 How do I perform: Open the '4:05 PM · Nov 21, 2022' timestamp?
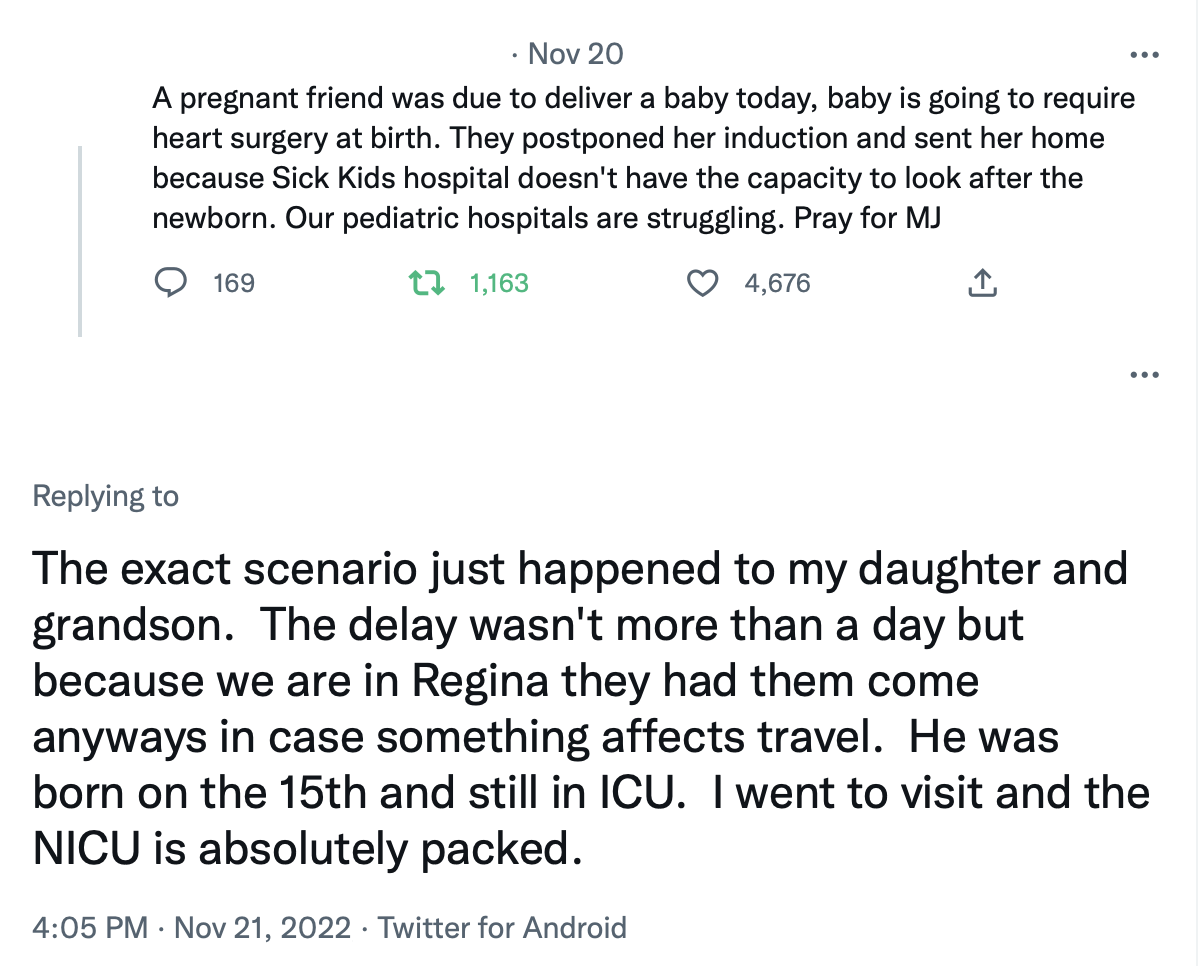tap(191, 927)
